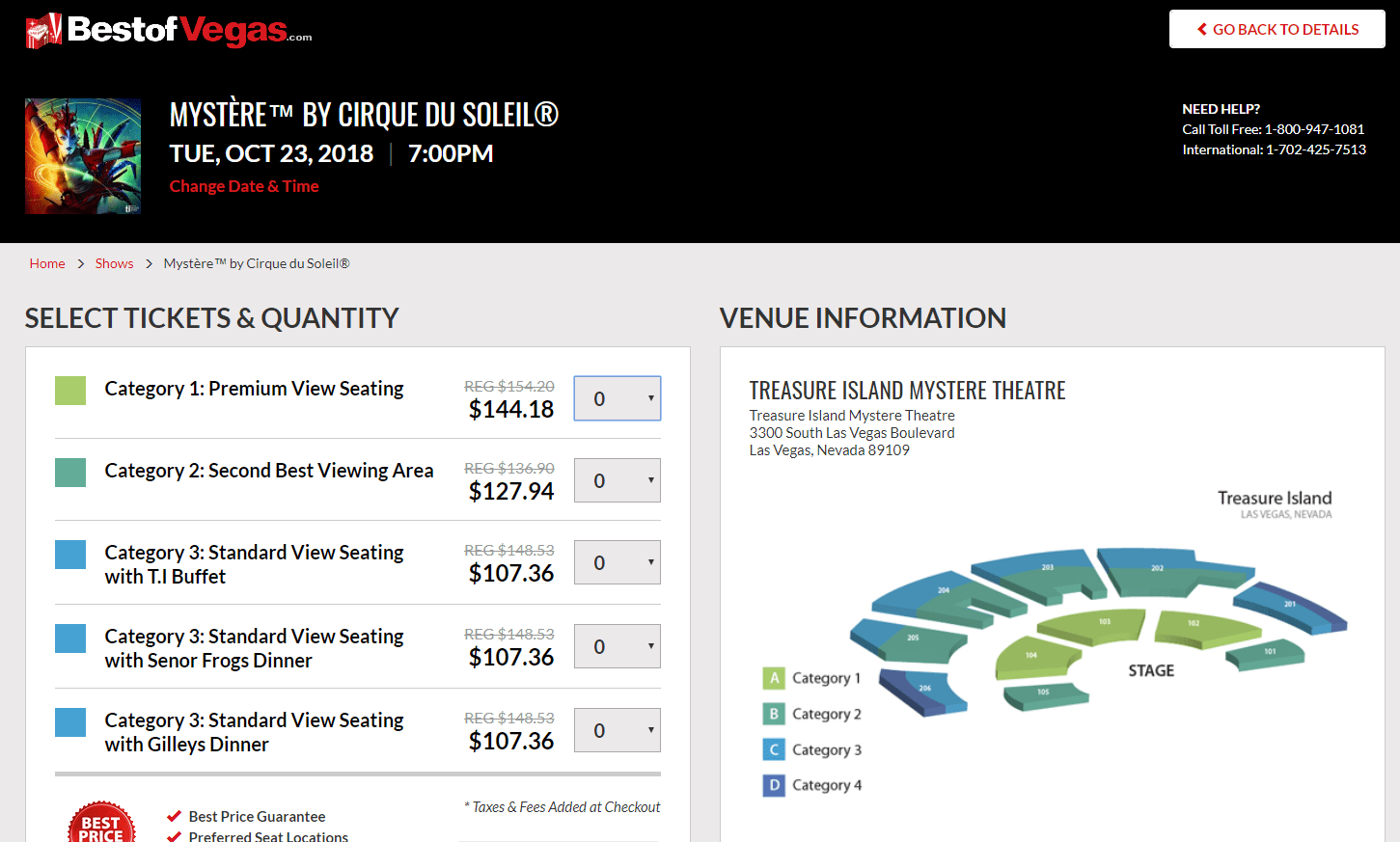
Task: Expand quantity dropdown for T.I Buffet tickets
Action: [x=618, y=562]
